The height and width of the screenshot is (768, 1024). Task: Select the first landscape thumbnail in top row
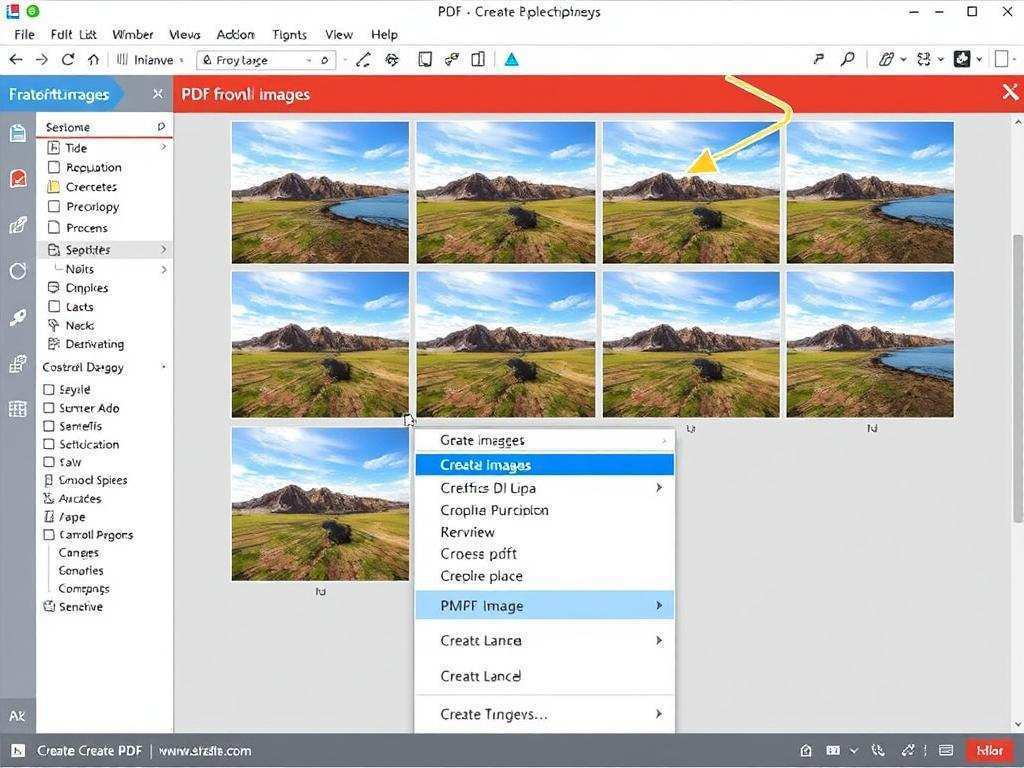320,192
